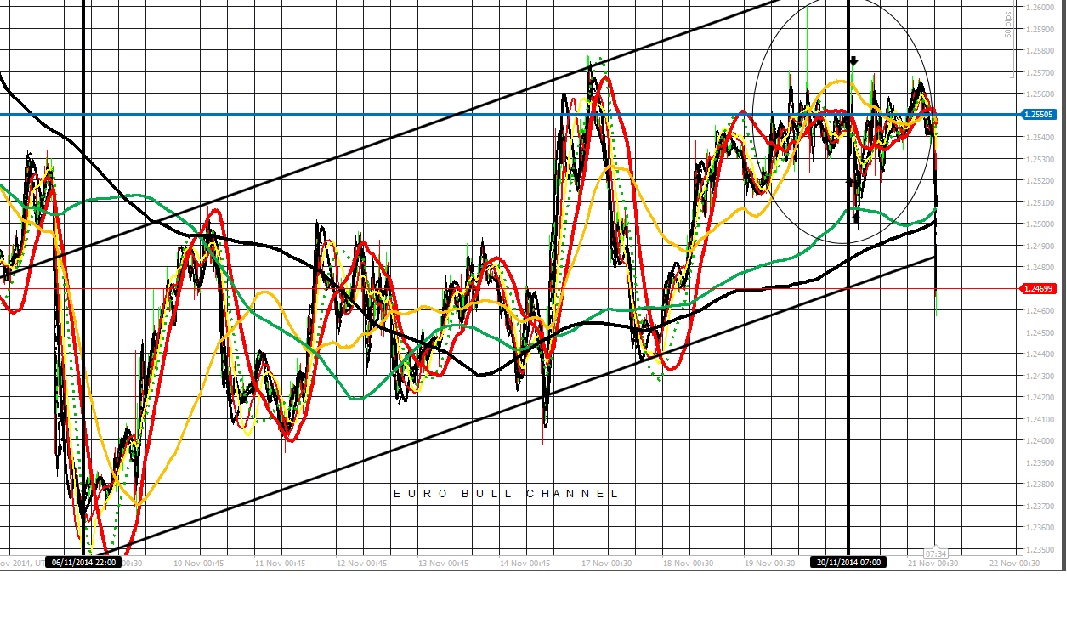Click the 1.25000 price axis label
This screenshot has width=1067, height=640.
[x=1041, y=224]
